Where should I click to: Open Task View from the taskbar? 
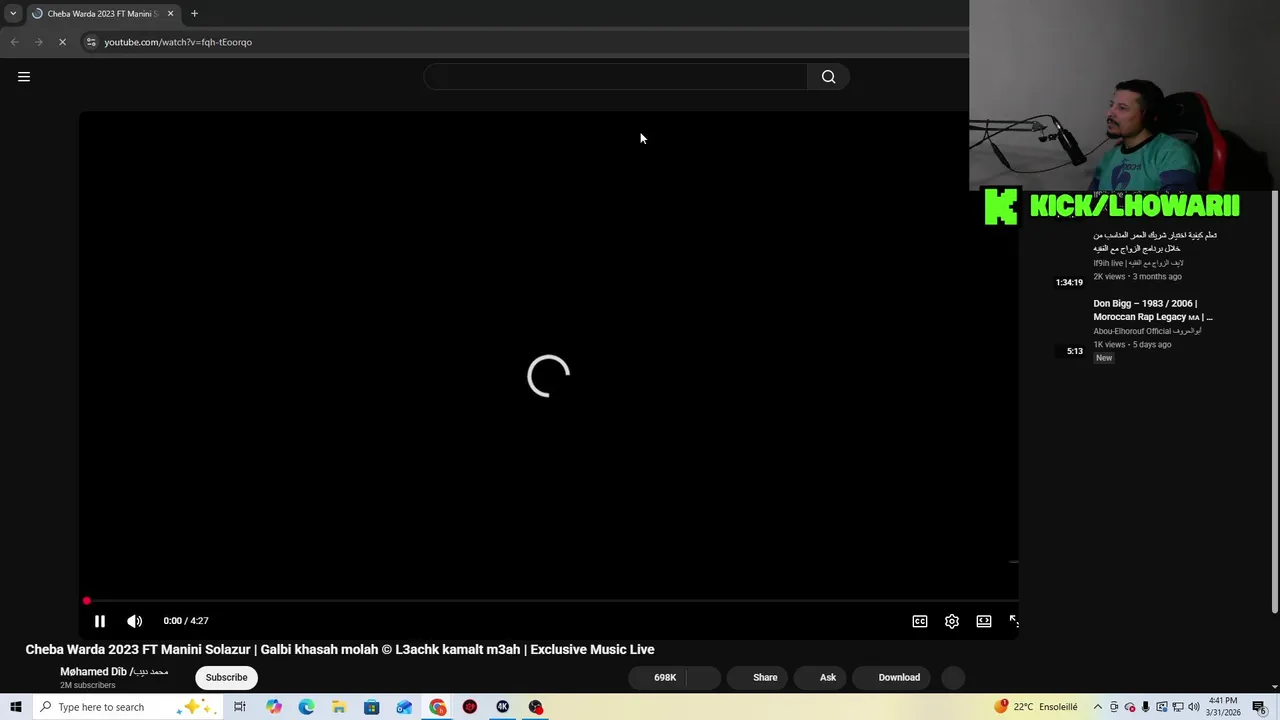(240, 707)
